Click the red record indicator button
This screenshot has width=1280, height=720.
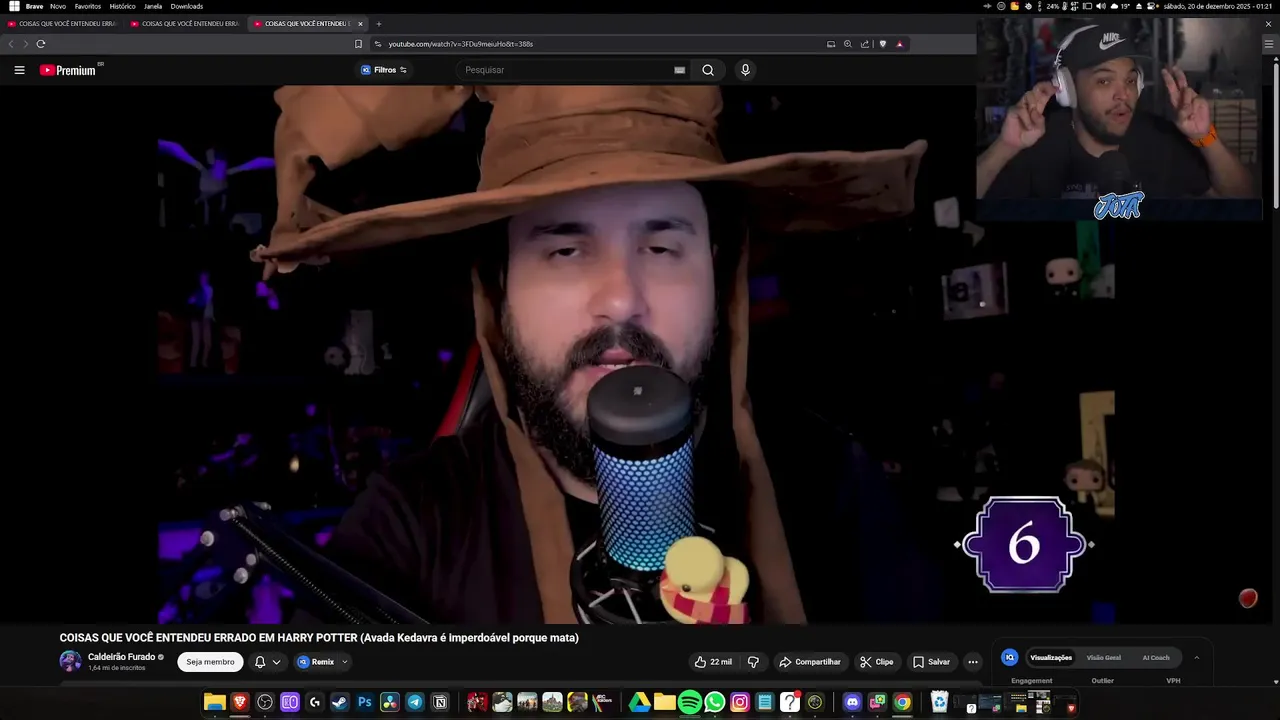tap(1248, 598)
